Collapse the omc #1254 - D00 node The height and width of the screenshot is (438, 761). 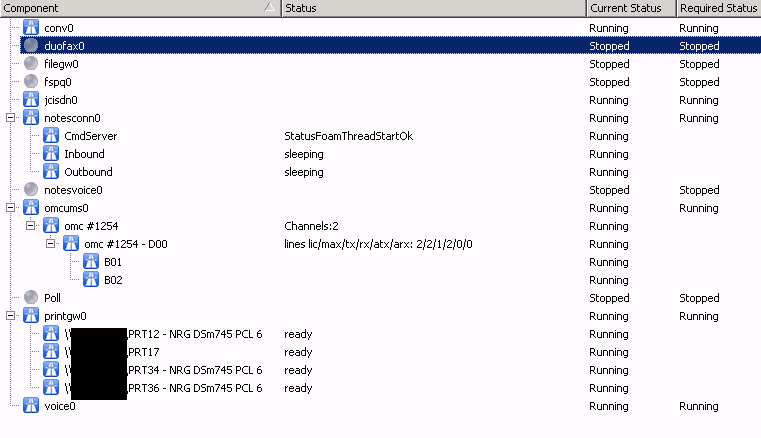pos(51,244)
